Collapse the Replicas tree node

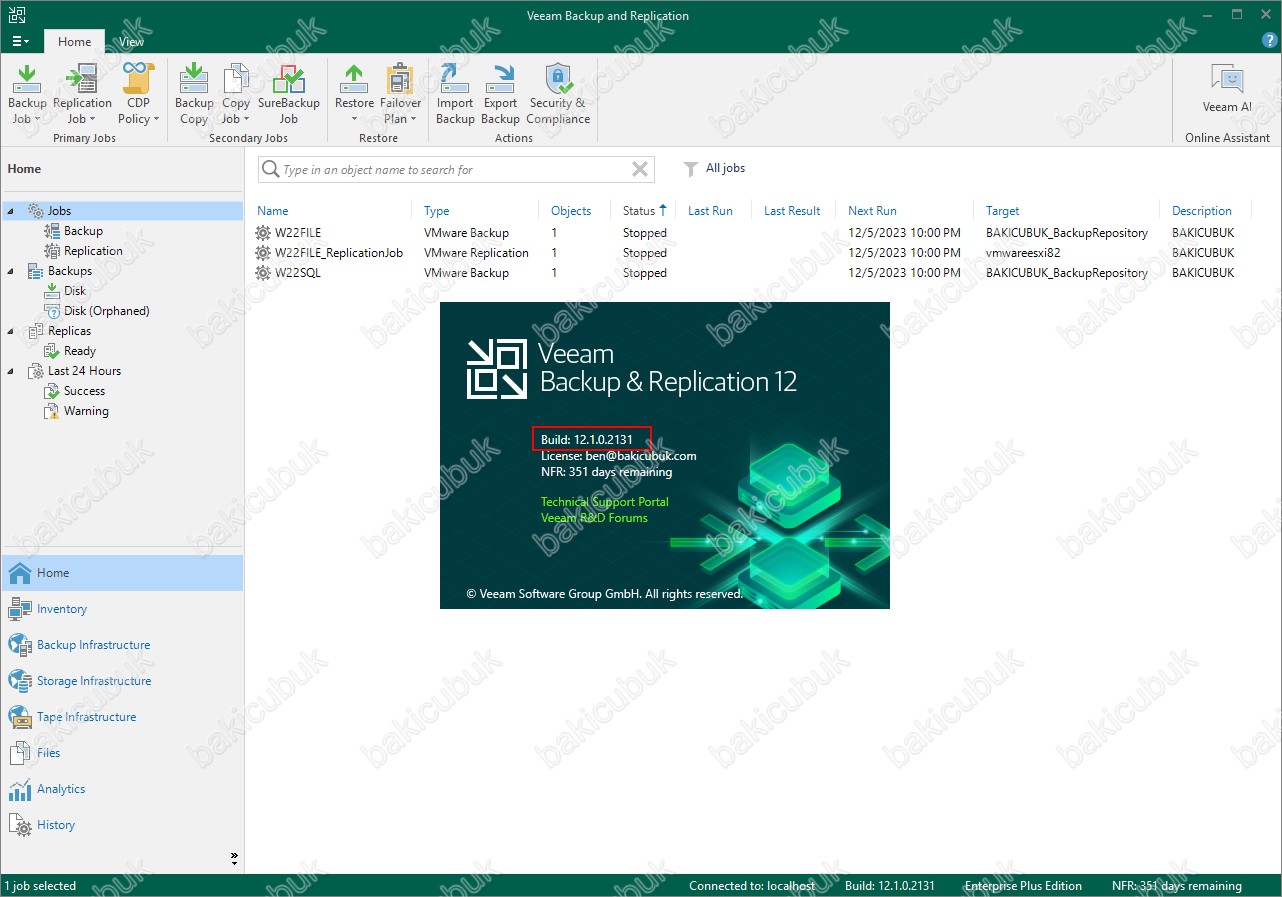(10, 331)
